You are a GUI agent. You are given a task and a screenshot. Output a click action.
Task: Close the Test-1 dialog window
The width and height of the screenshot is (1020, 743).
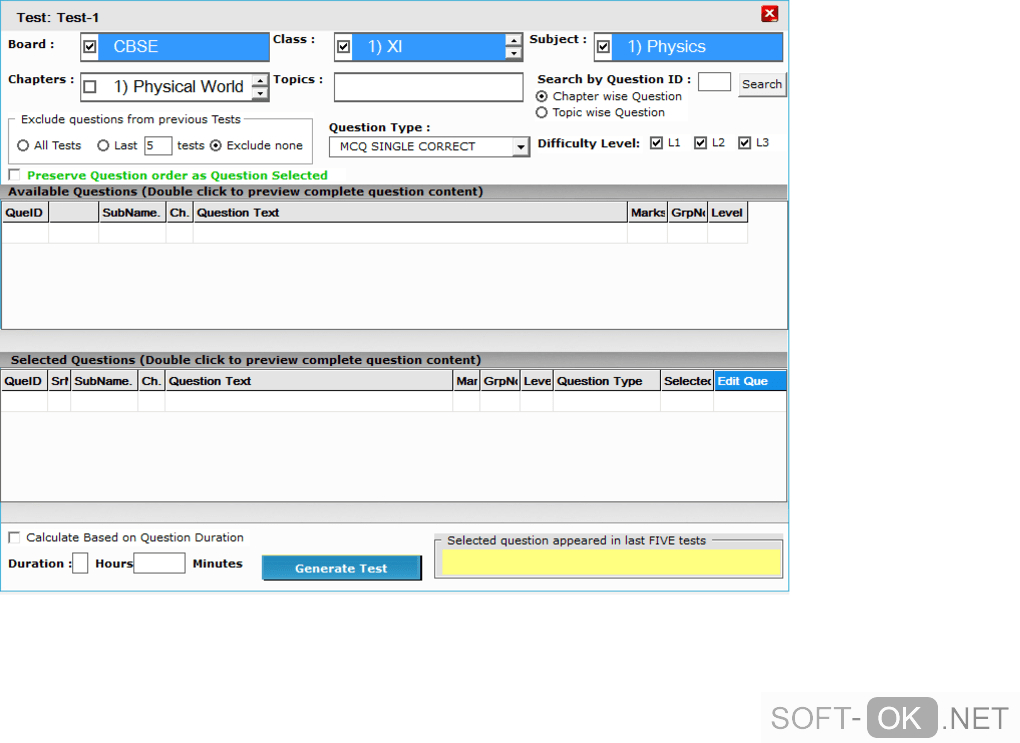click(770, 14)
